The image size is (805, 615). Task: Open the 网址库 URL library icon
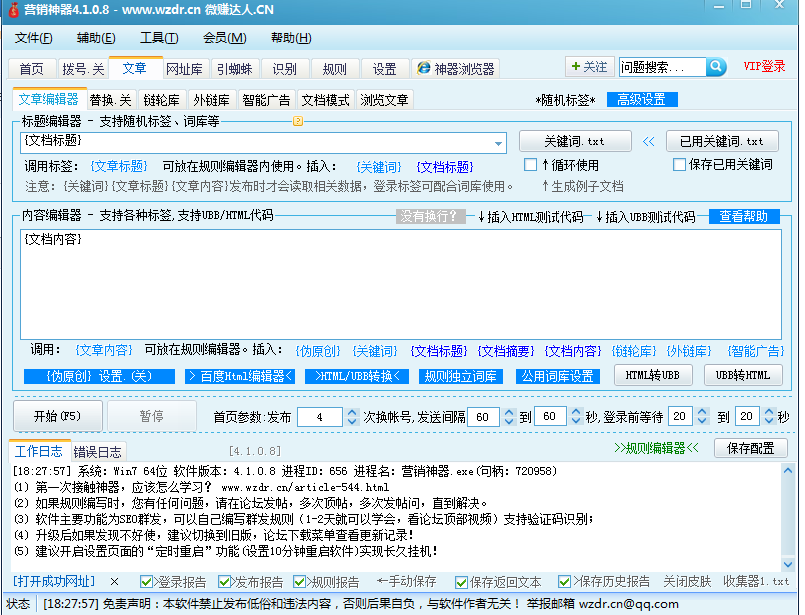[183, 68]
